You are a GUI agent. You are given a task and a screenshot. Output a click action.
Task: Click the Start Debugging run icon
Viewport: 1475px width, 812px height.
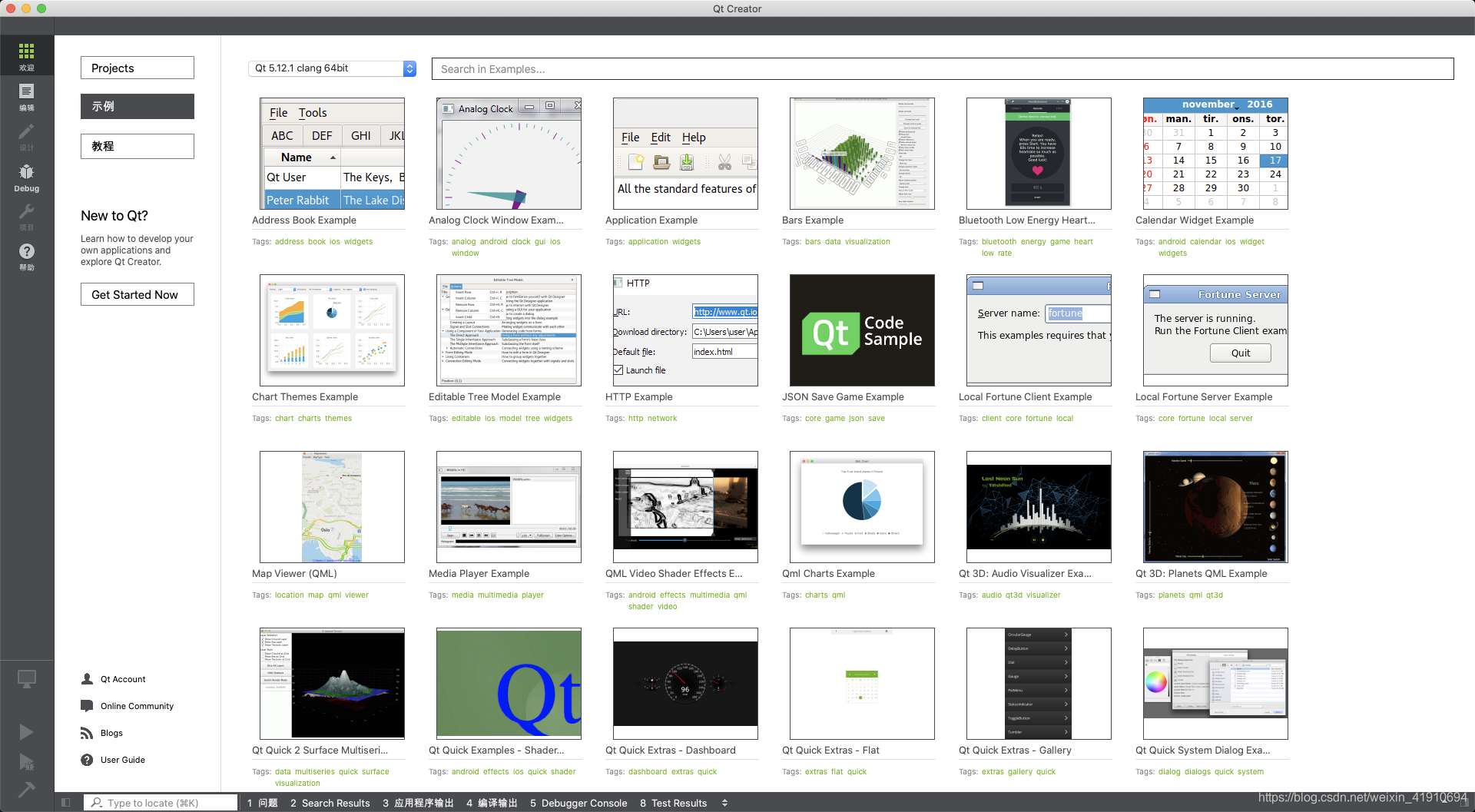(x=26, y=761)
